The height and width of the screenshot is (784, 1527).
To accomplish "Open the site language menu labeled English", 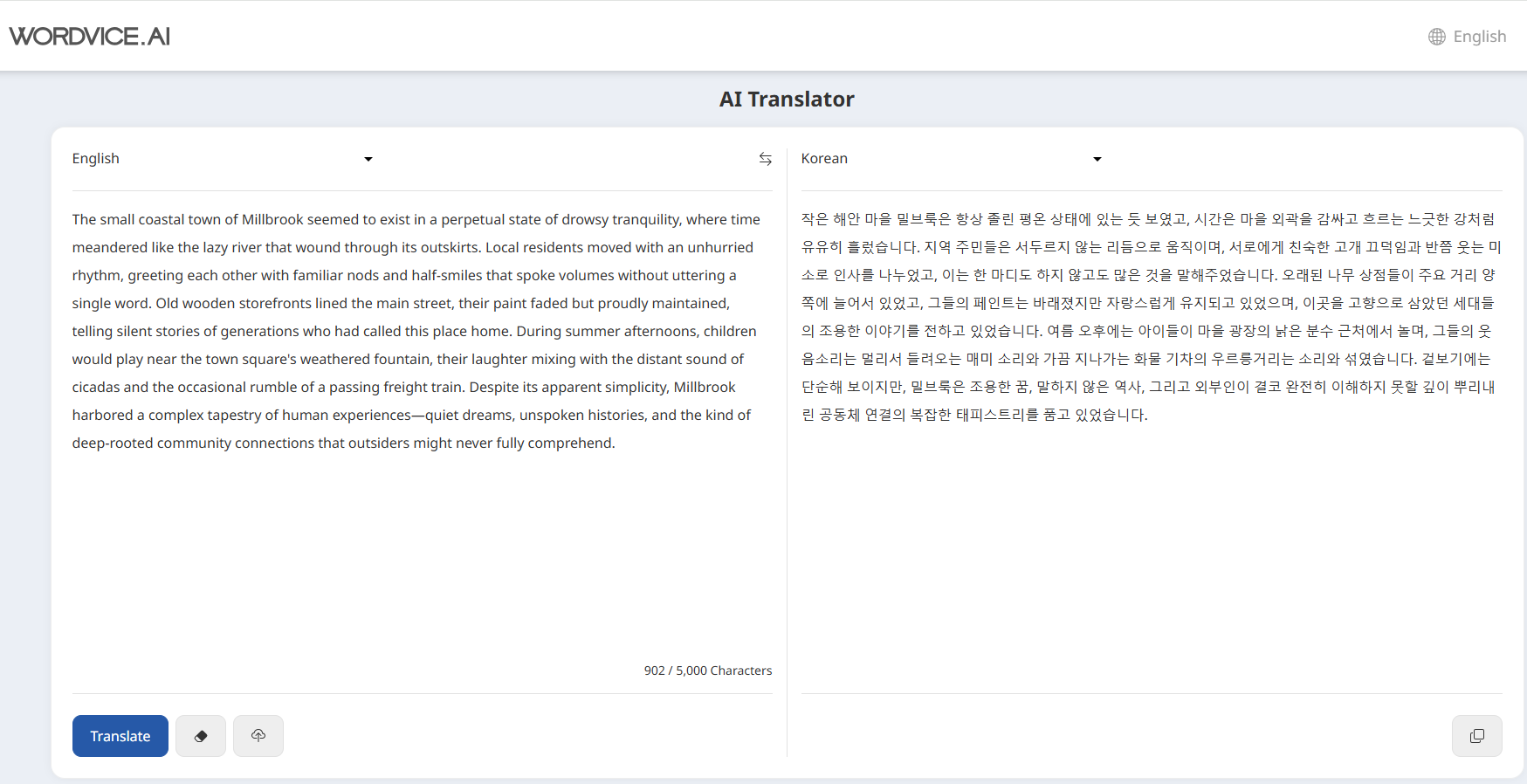I will click(x=1479, y=37).
